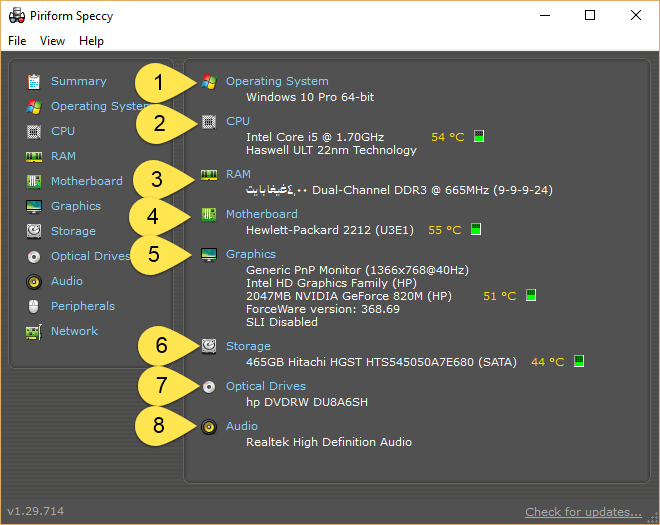Select Network label in the sidebar
660x525 pixels.
(75, 331)
